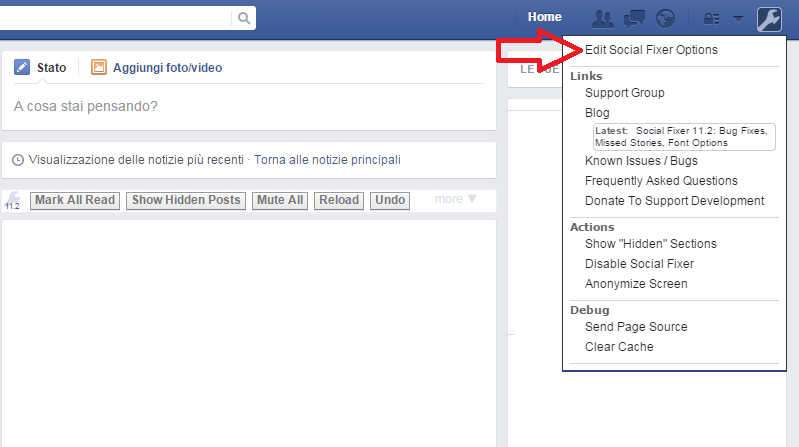Choose Donate To Support Development

[x=674, y=201]
